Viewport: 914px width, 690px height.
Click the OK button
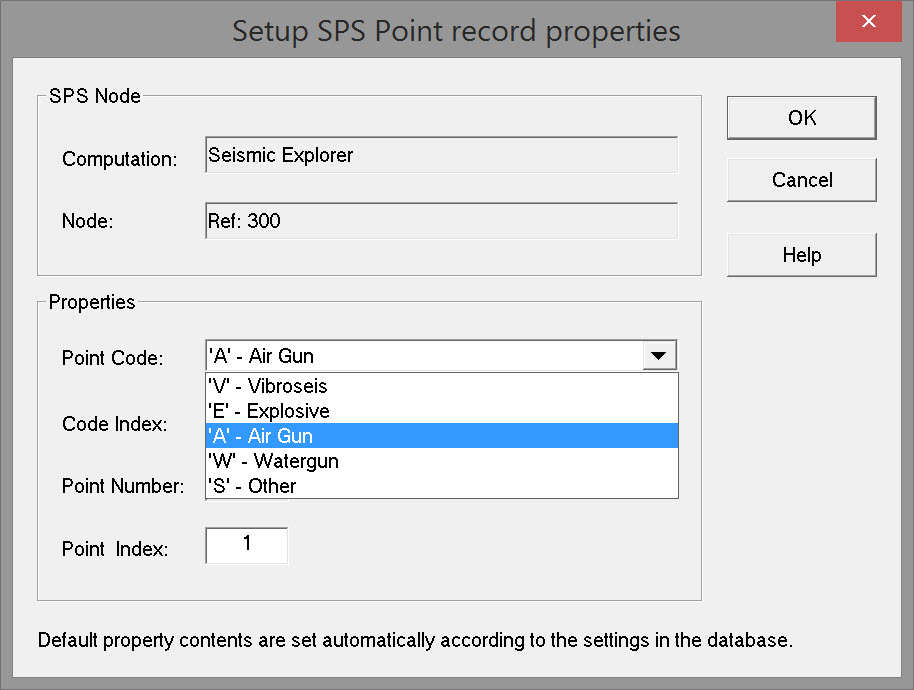point(801,118)
